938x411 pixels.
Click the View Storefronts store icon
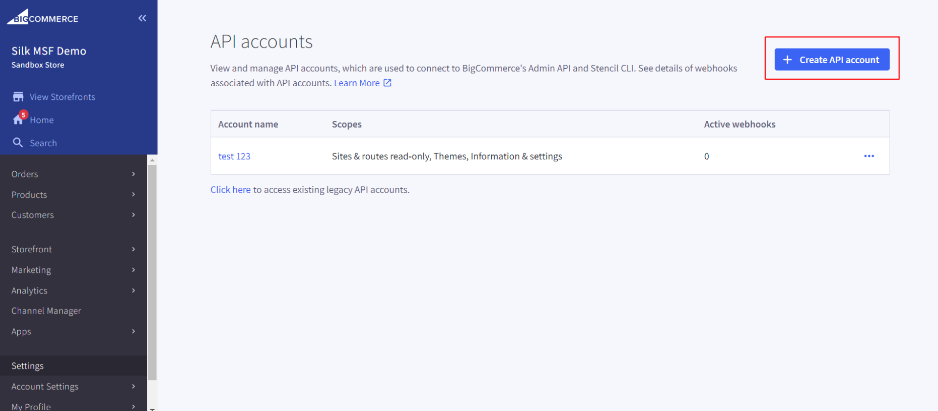click(x=18, y=97)
